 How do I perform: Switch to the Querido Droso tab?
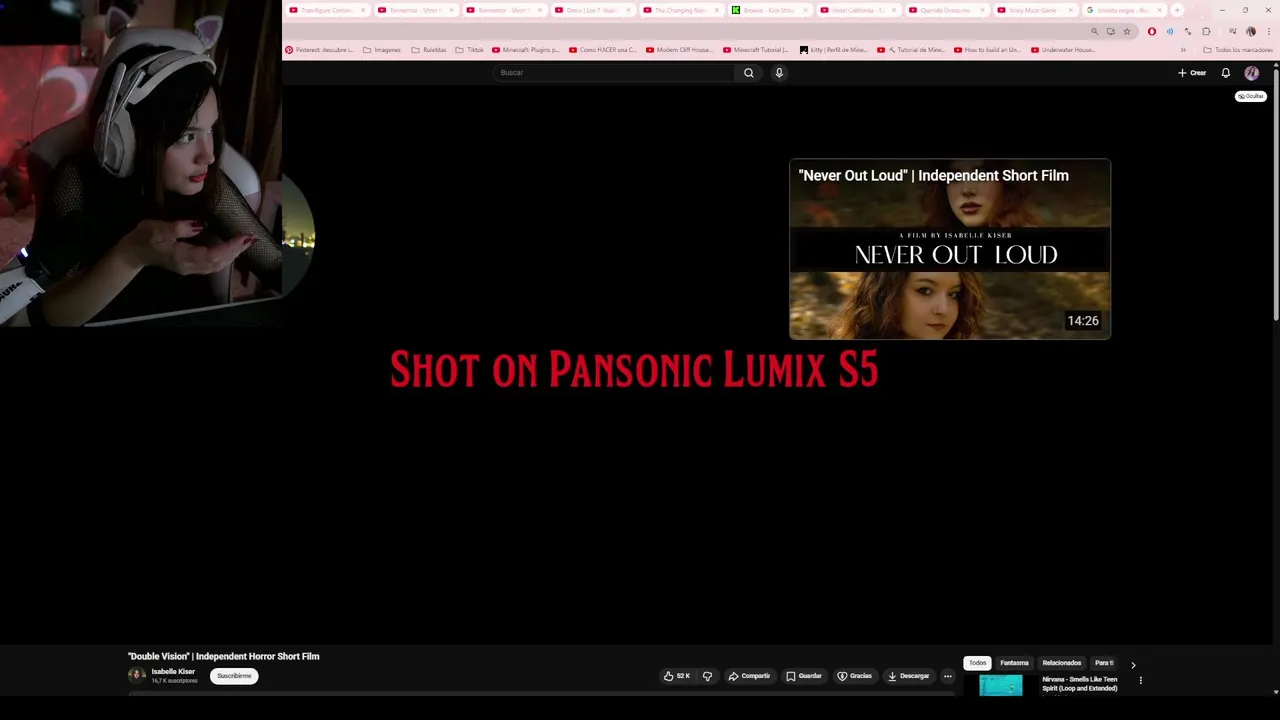point(947,10)
